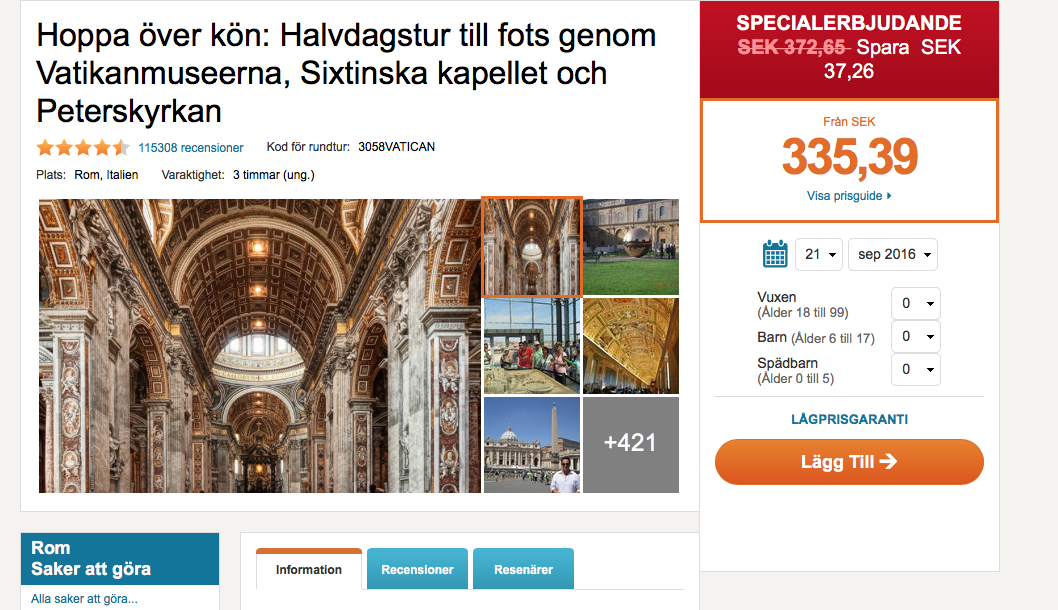Click the Lägg Till button
Screen dimensions: 1058x610
click(x=849, y=462)
